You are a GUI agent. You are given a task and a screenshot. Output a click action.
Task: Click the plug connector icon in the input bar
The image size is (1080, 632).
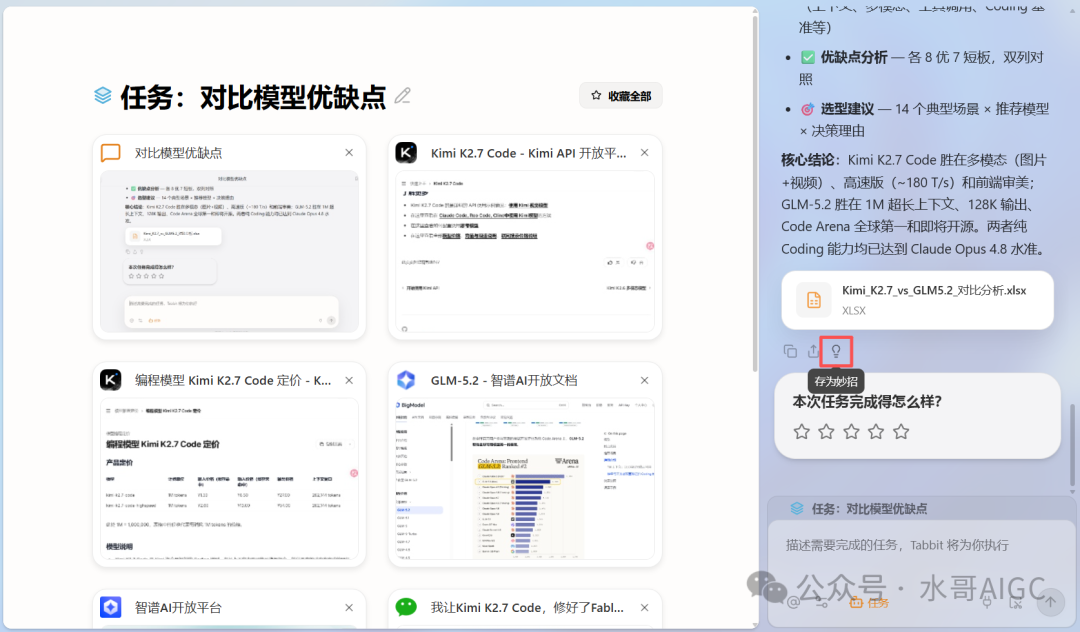pos(987,602)
